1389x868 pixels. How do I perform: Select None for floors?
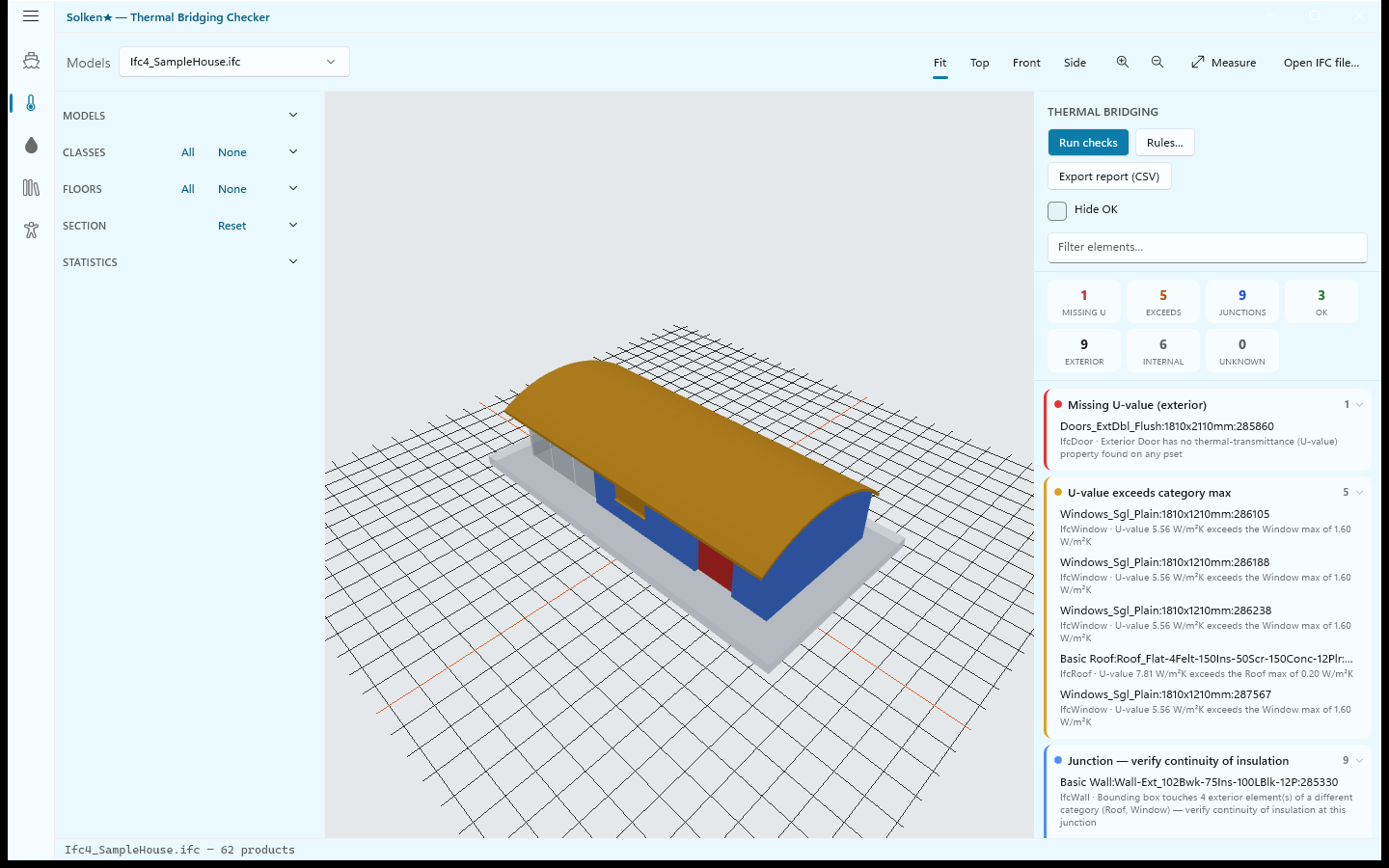(x=231, y=189)
